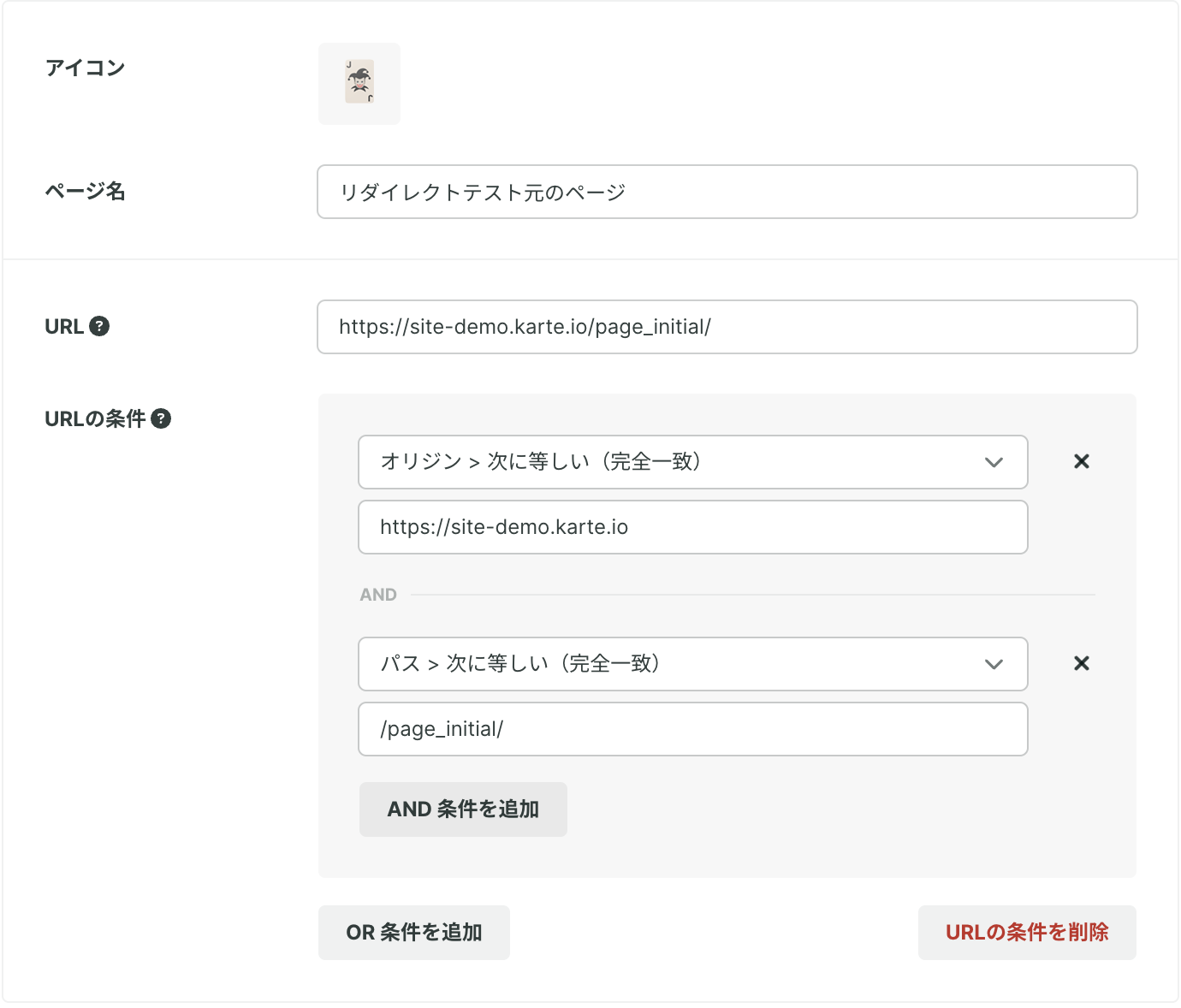Click the help icon beside URL label

(x=99, y=326)
